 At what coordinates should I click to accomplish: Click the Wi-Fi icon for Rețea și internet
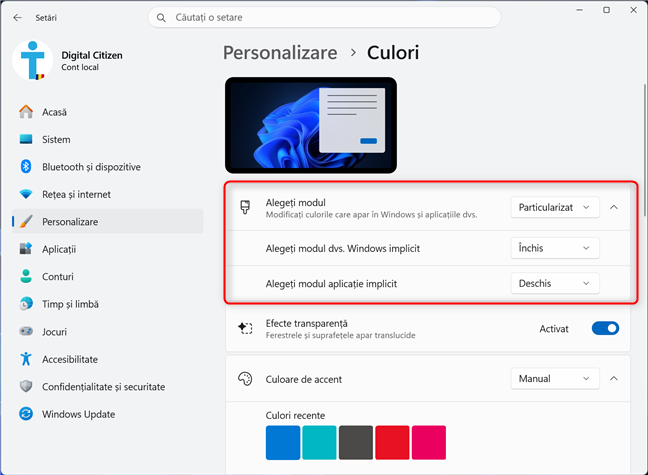pyautogui.click(x=26, y=194)
